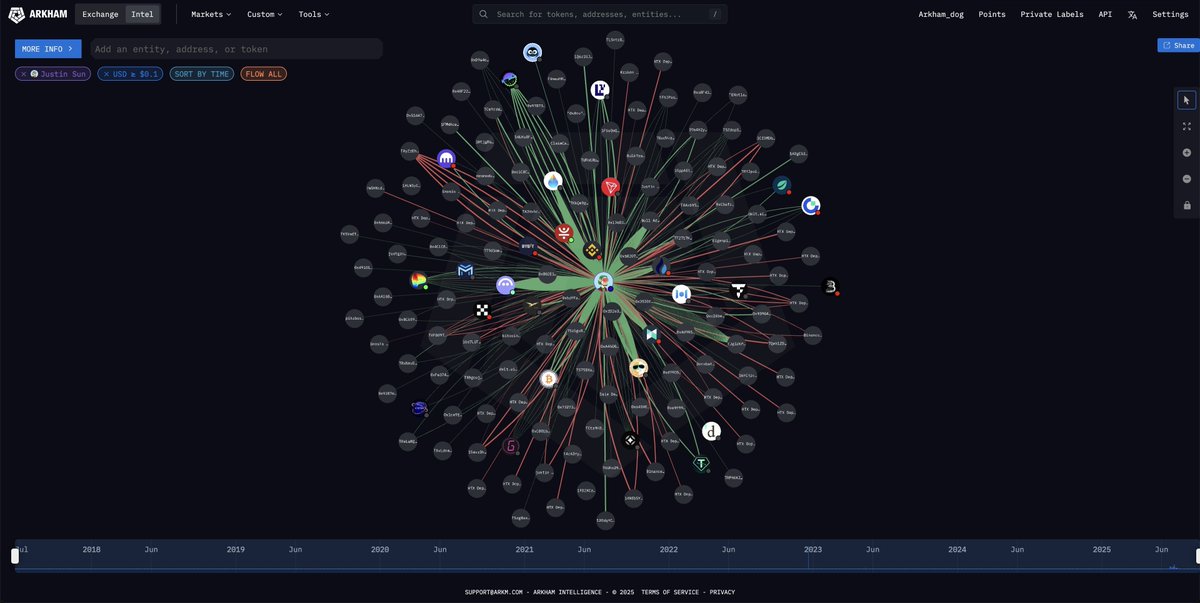
Task: Remove the Justin Sun filter chip
Action: 24,74
